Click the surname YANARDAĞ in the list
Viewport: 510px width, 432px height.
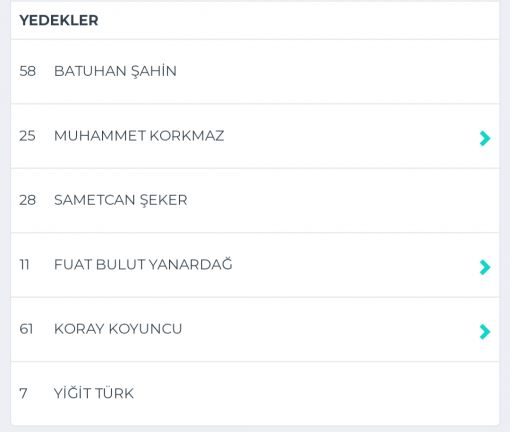[190, 264]
